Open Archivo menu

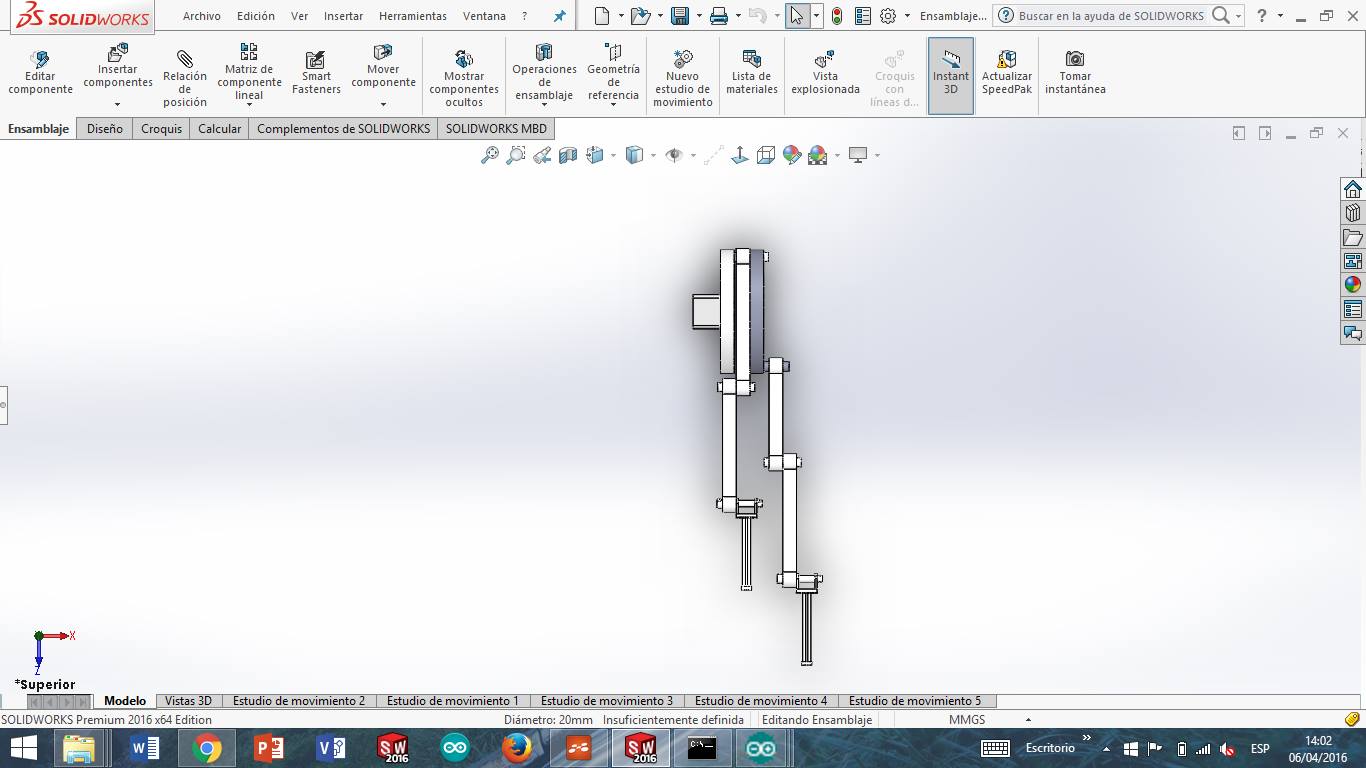tap(202, 16)
